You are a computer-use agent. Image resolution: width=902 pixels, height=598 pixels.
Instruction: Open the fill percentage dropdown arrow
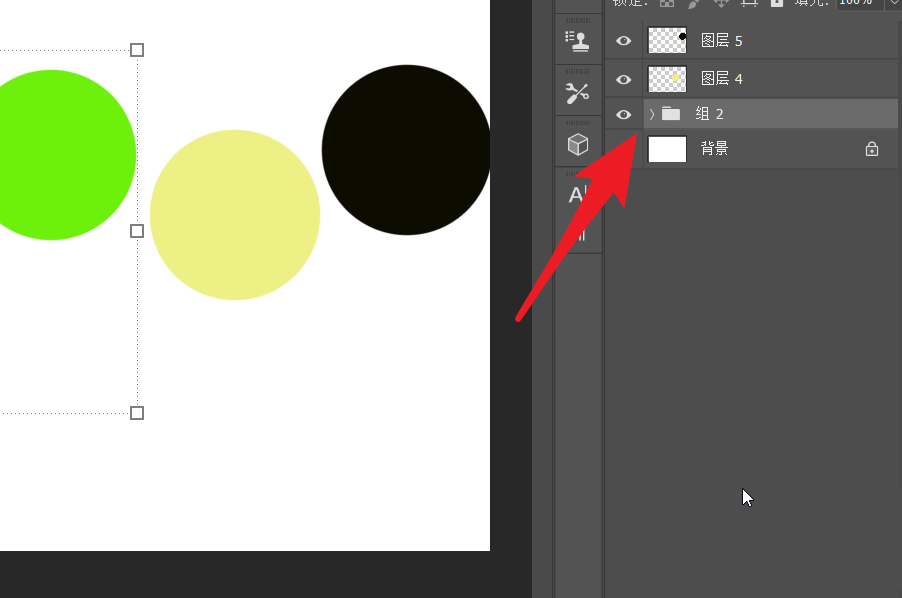(893, 3)
